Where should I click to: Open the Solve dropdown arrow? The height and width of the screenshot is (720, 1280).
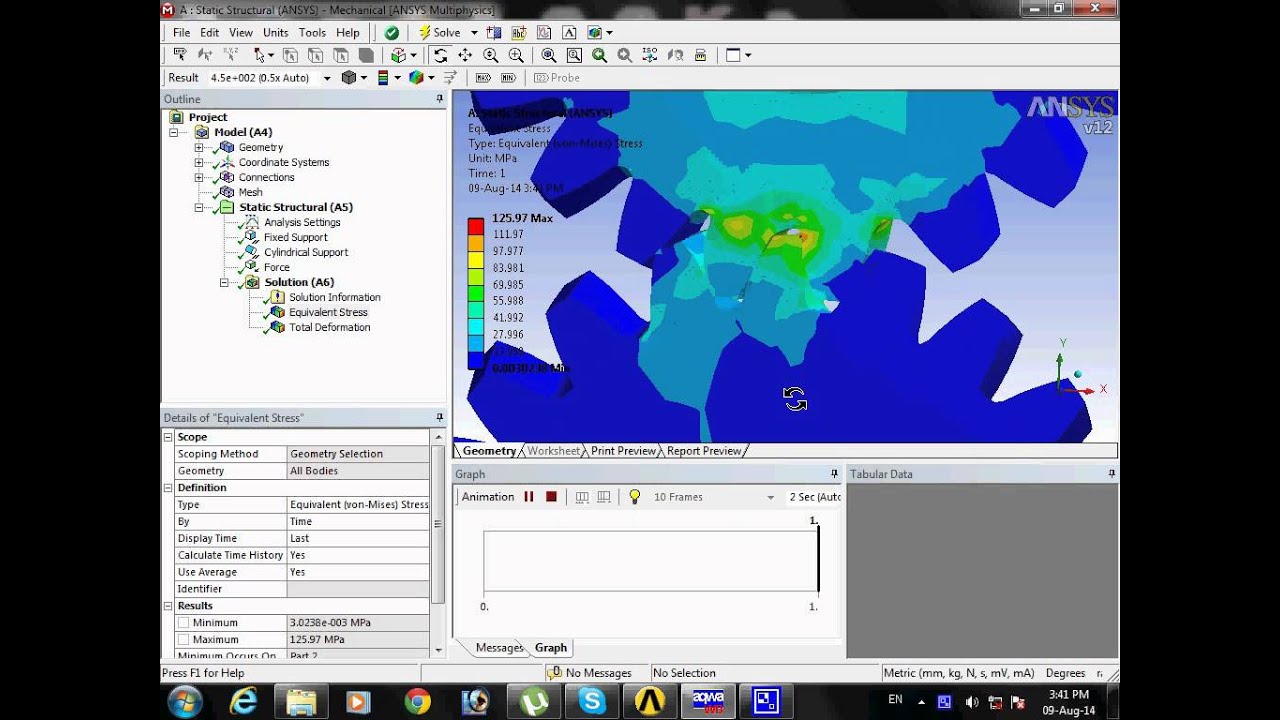pos(474,32)
